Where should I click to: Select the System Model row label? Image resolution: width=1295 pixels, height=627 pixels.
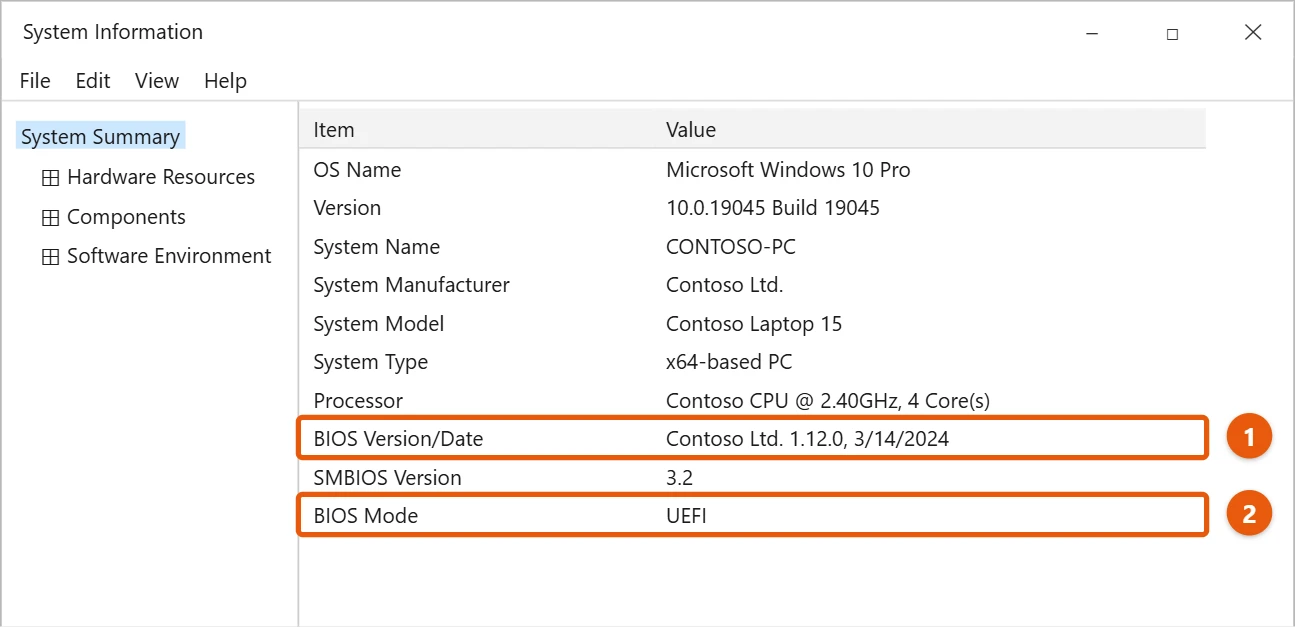tap(378, 324)
